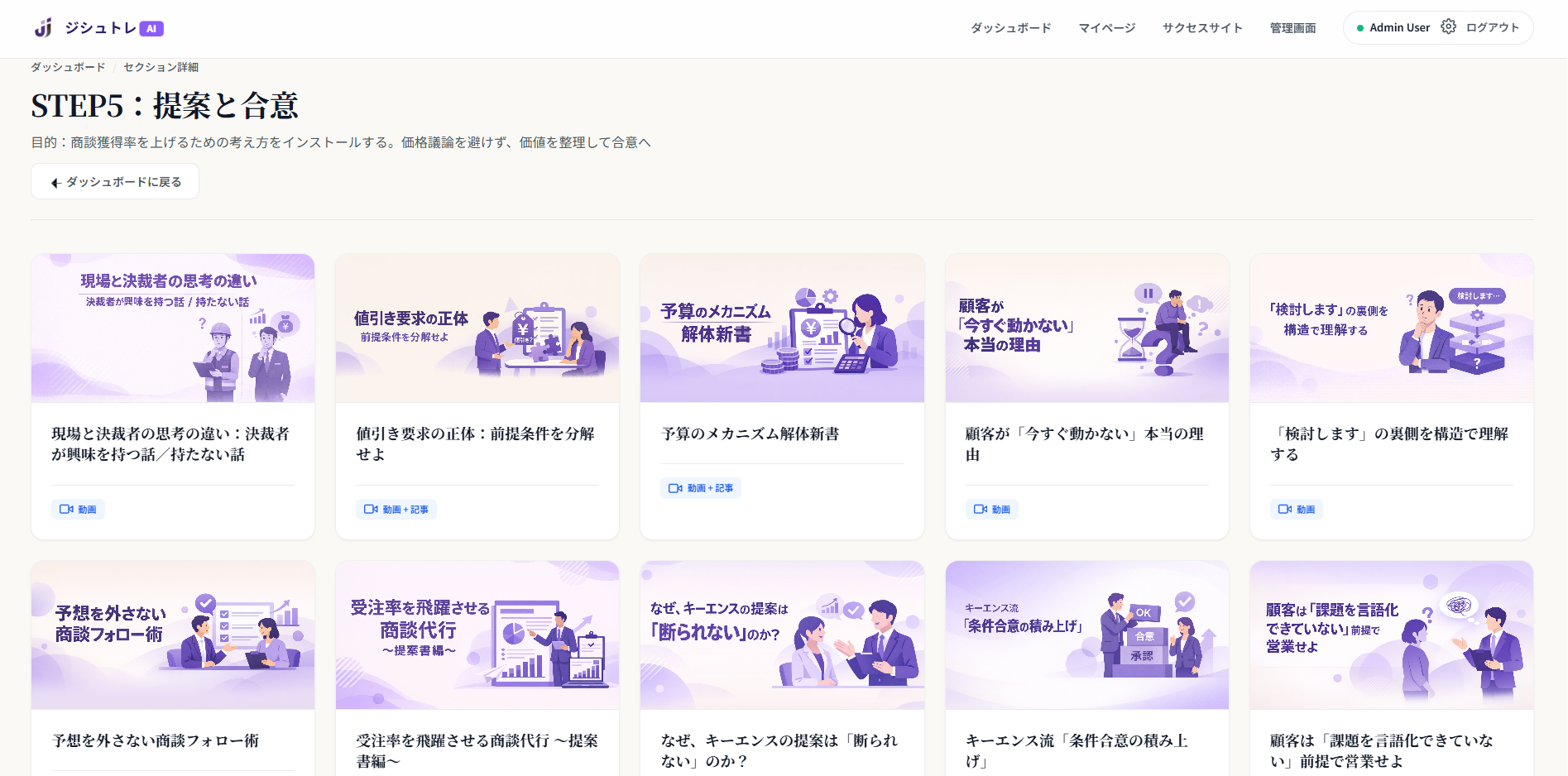This screenshot has height=776, width=1568.
Task: Click the purple AI badge beside the logo
Action: 151,28
